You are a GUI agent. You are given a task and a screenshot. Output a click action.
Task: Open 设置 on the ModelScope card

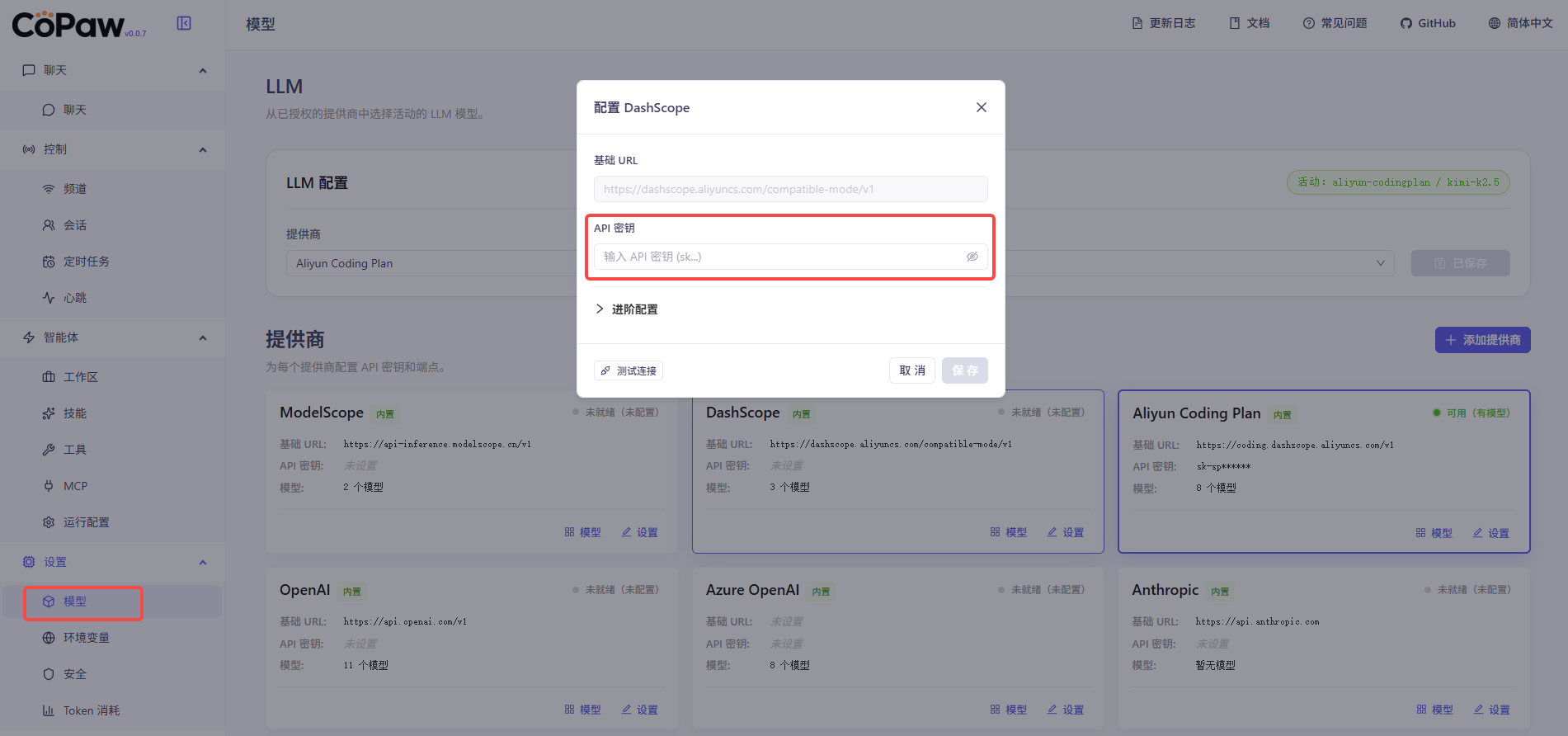(x=640, y=532)
